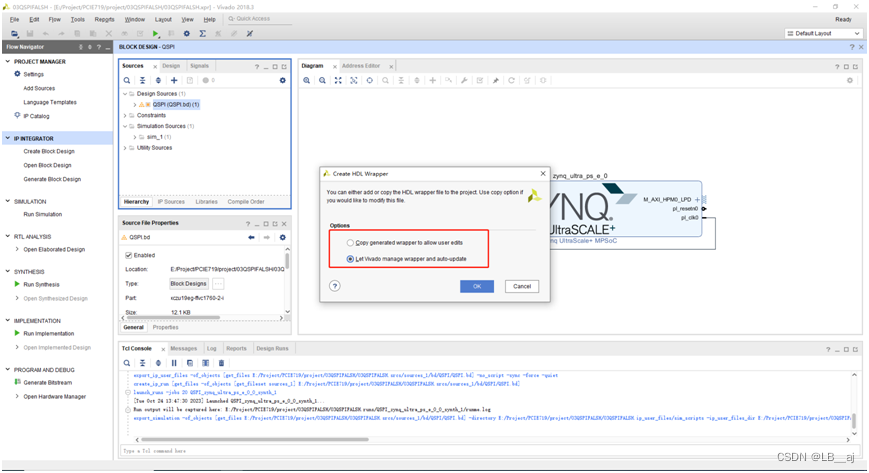Open Settings in Project Manager

tap(33, 74)
